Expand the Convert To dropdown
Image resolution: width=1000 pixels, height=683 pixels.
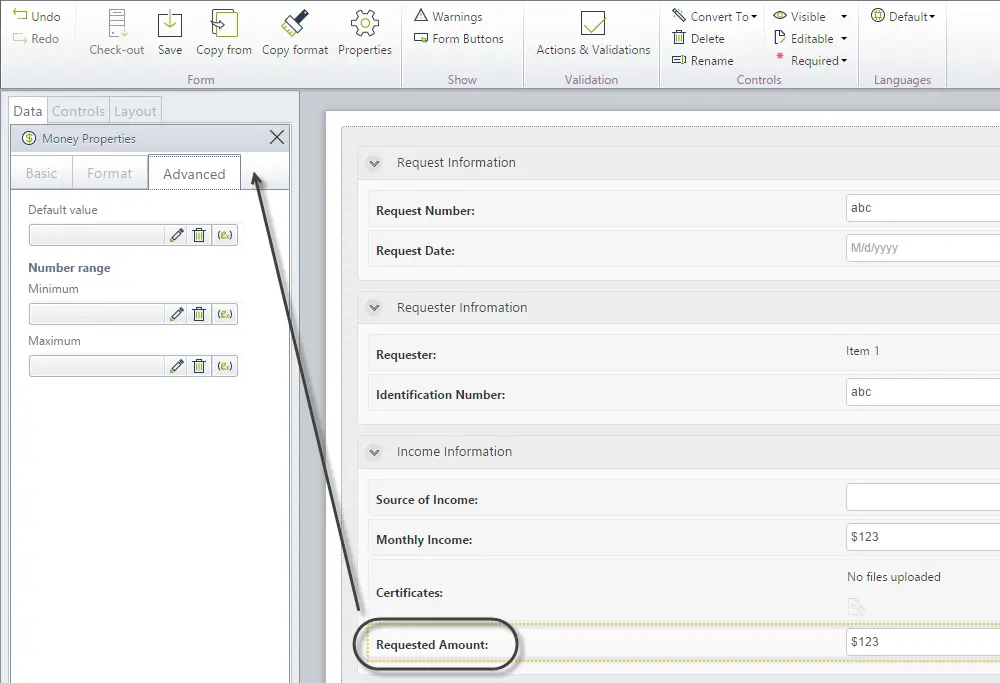click(x=754, y=17)
